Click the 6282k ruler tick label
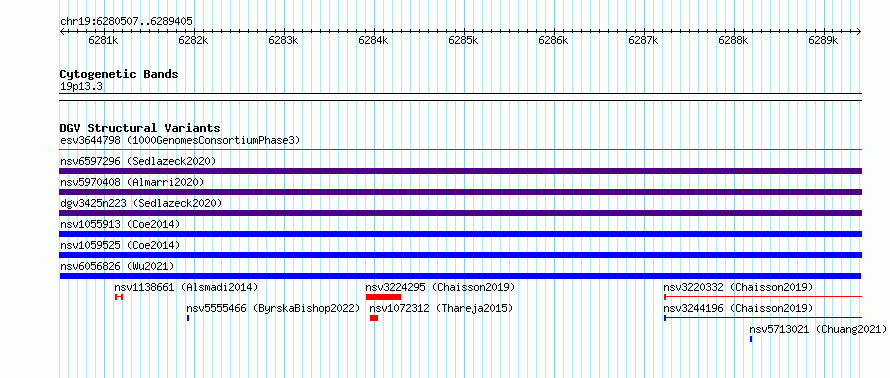 click(194, 40)
